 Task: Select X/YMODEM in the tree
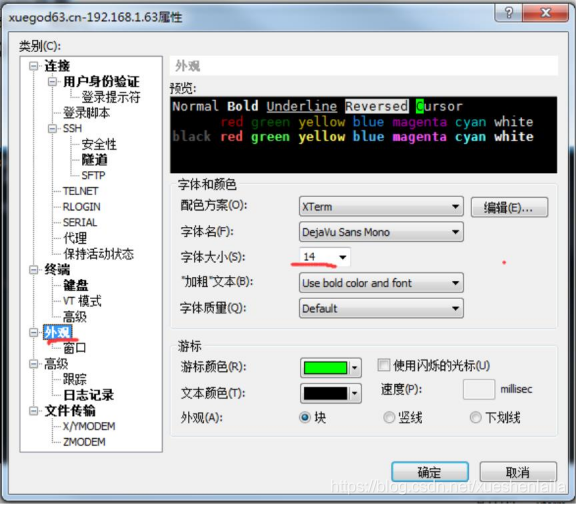(89, 426)
